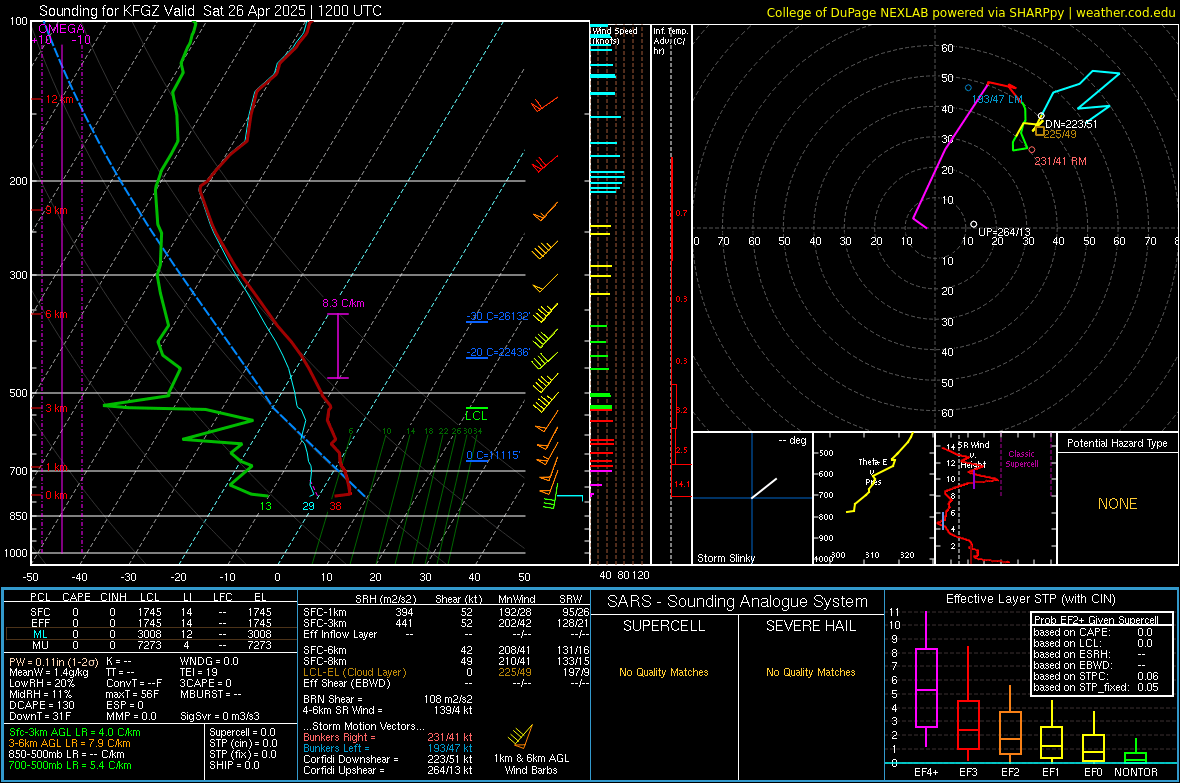Select the EFF parcel row
Image resolution: width=1180 pixels, height=783 pixels.
151,623
